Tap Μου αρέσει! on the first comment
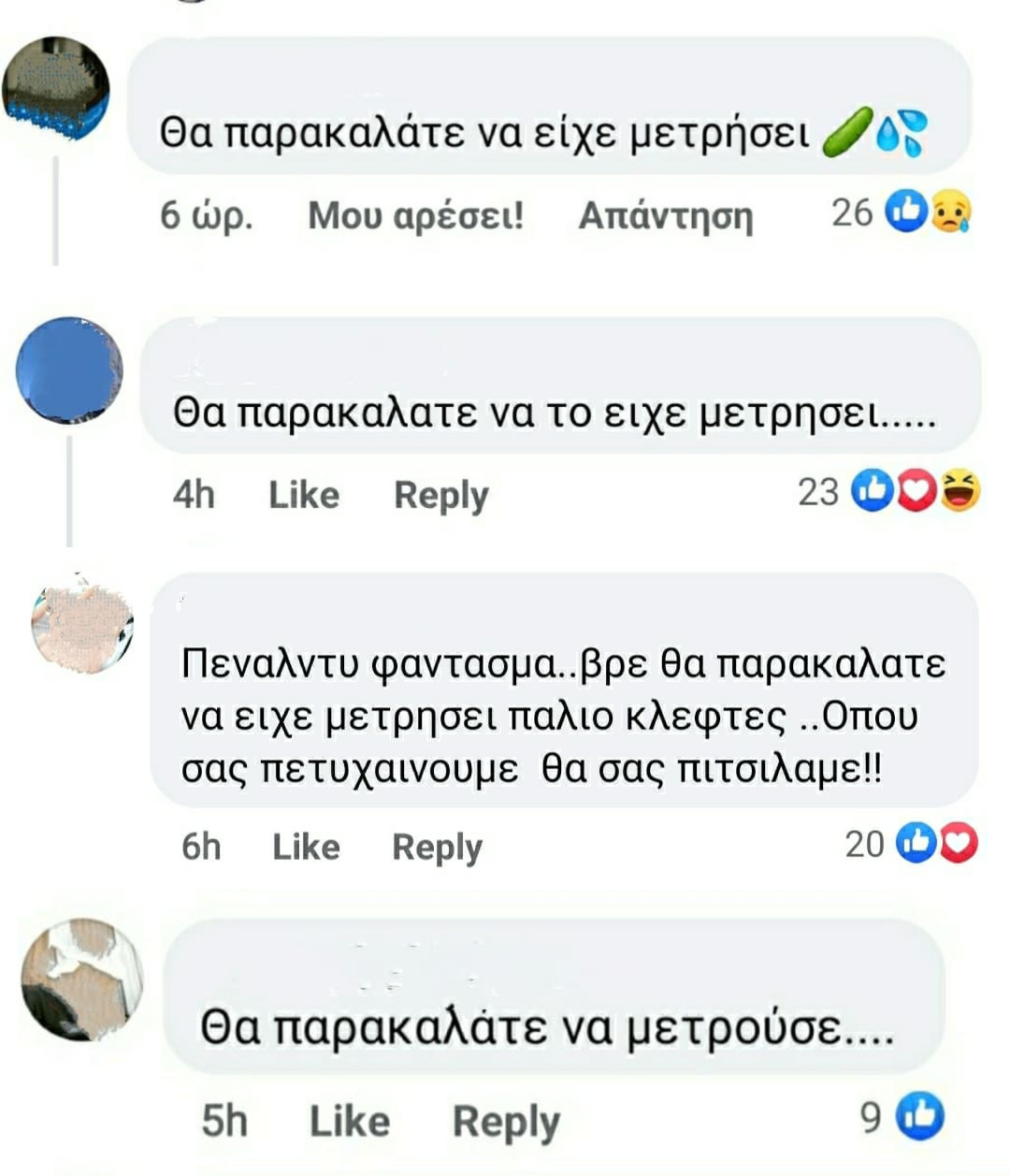This screenshot has height=1176, width=1010. click(415, 215)
